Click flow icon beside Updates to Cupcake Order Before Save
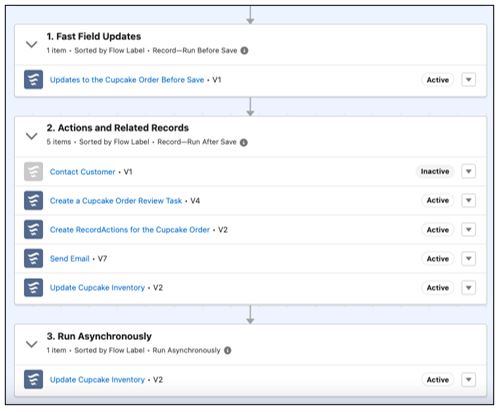The image size is (503, 412). click(x=33, y=80)
